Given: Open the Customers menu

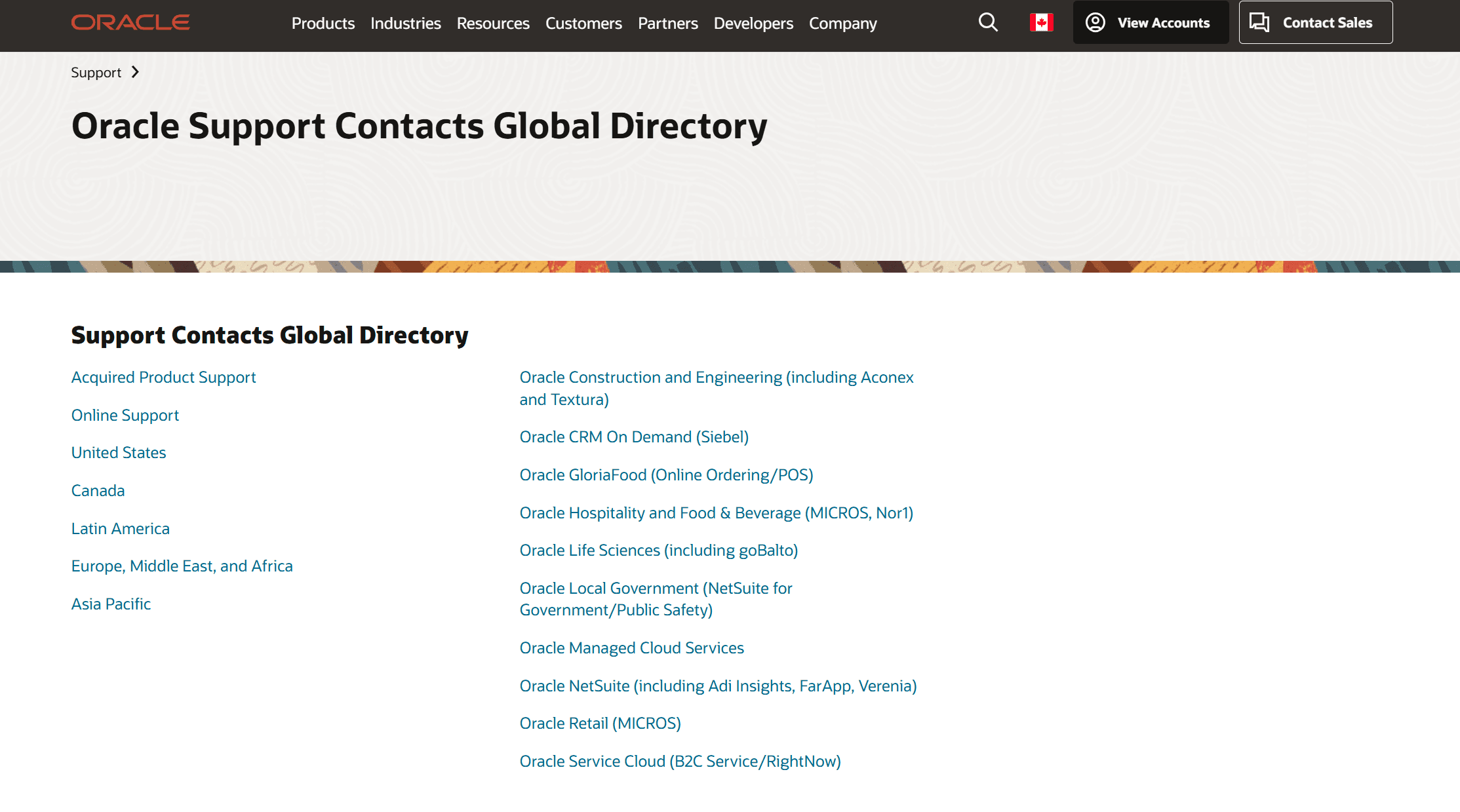Looking at the screenshot, I should 583,23.
